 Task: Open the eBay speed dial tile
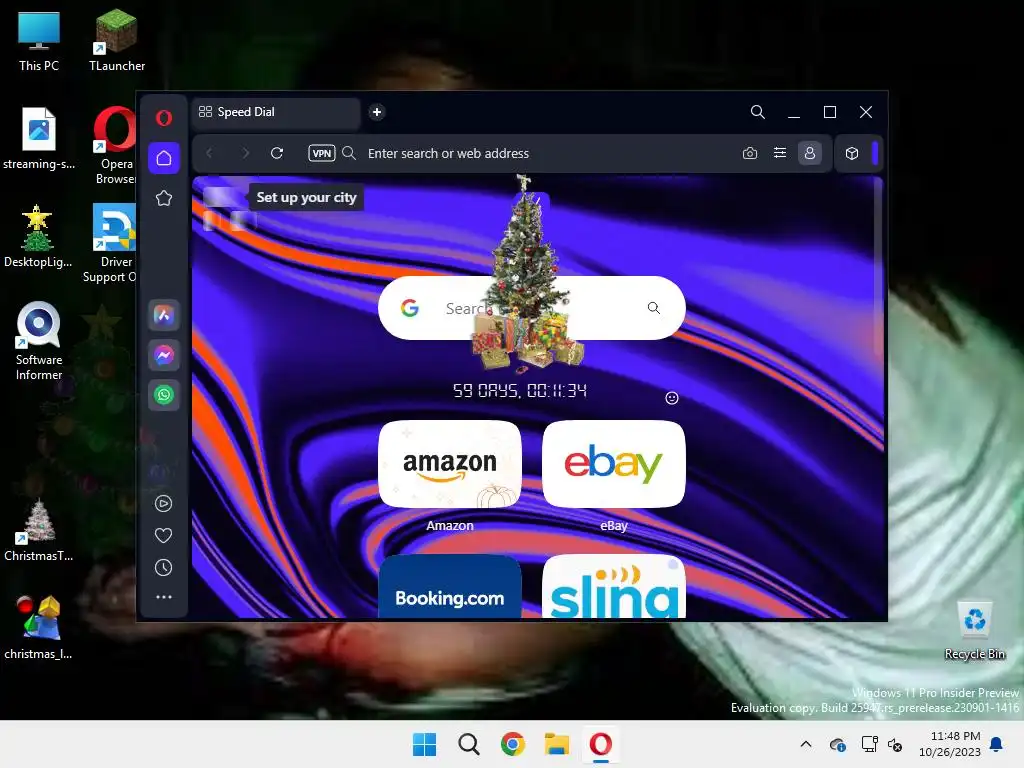click(614, 464)
